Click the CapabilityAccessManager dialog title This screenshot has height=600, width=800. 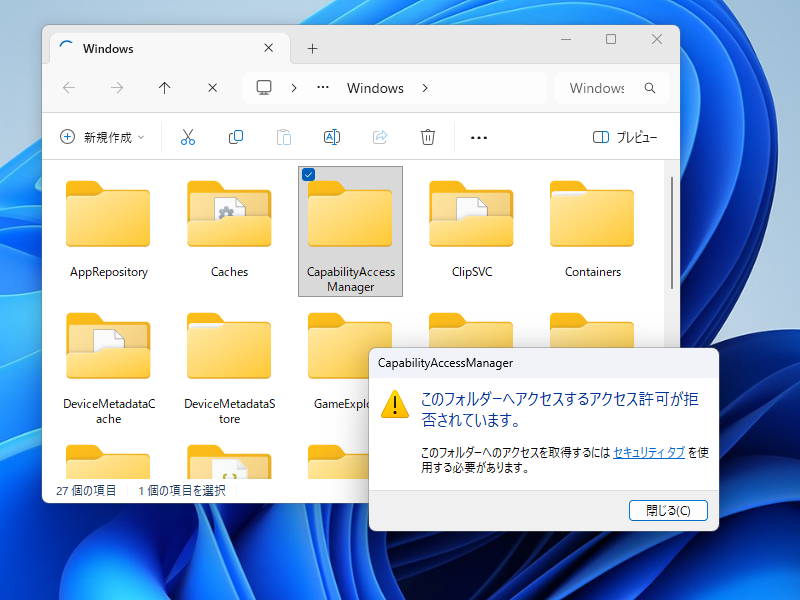click(445, 363)
